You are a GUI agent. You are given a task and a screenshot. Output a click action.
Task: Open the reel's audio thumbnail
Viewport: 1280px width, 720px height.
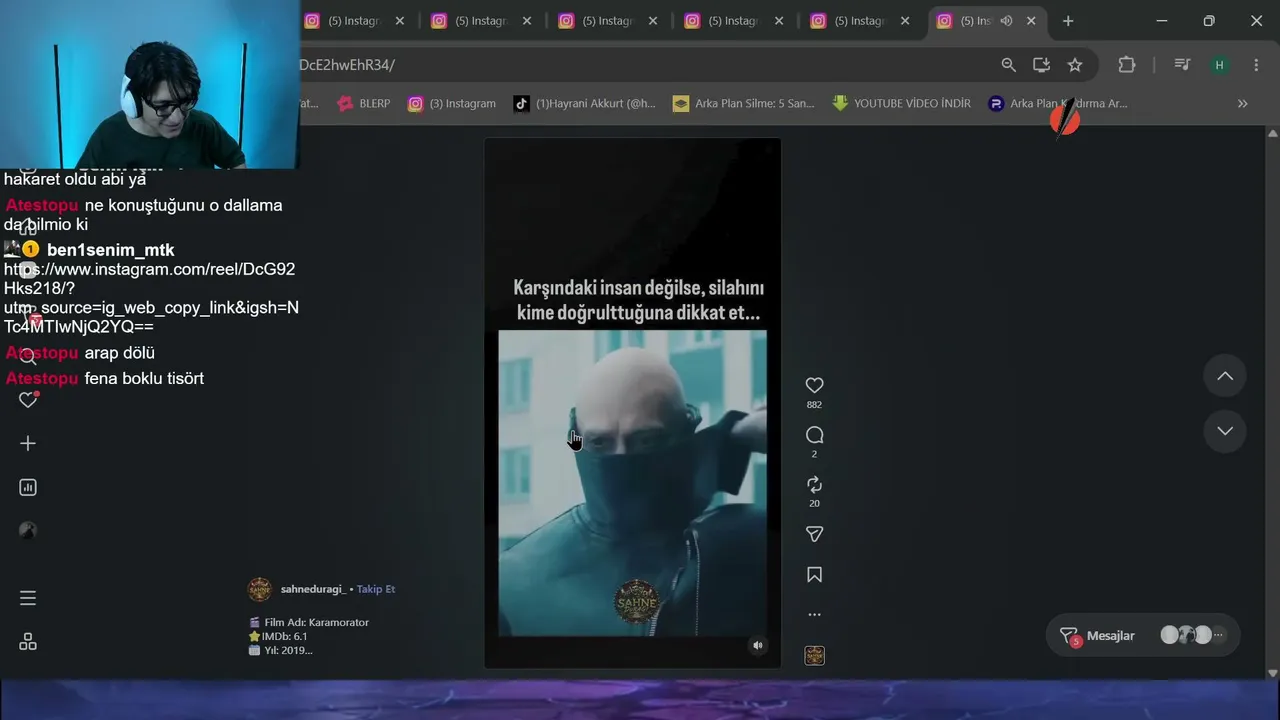(x=814, y=656)
